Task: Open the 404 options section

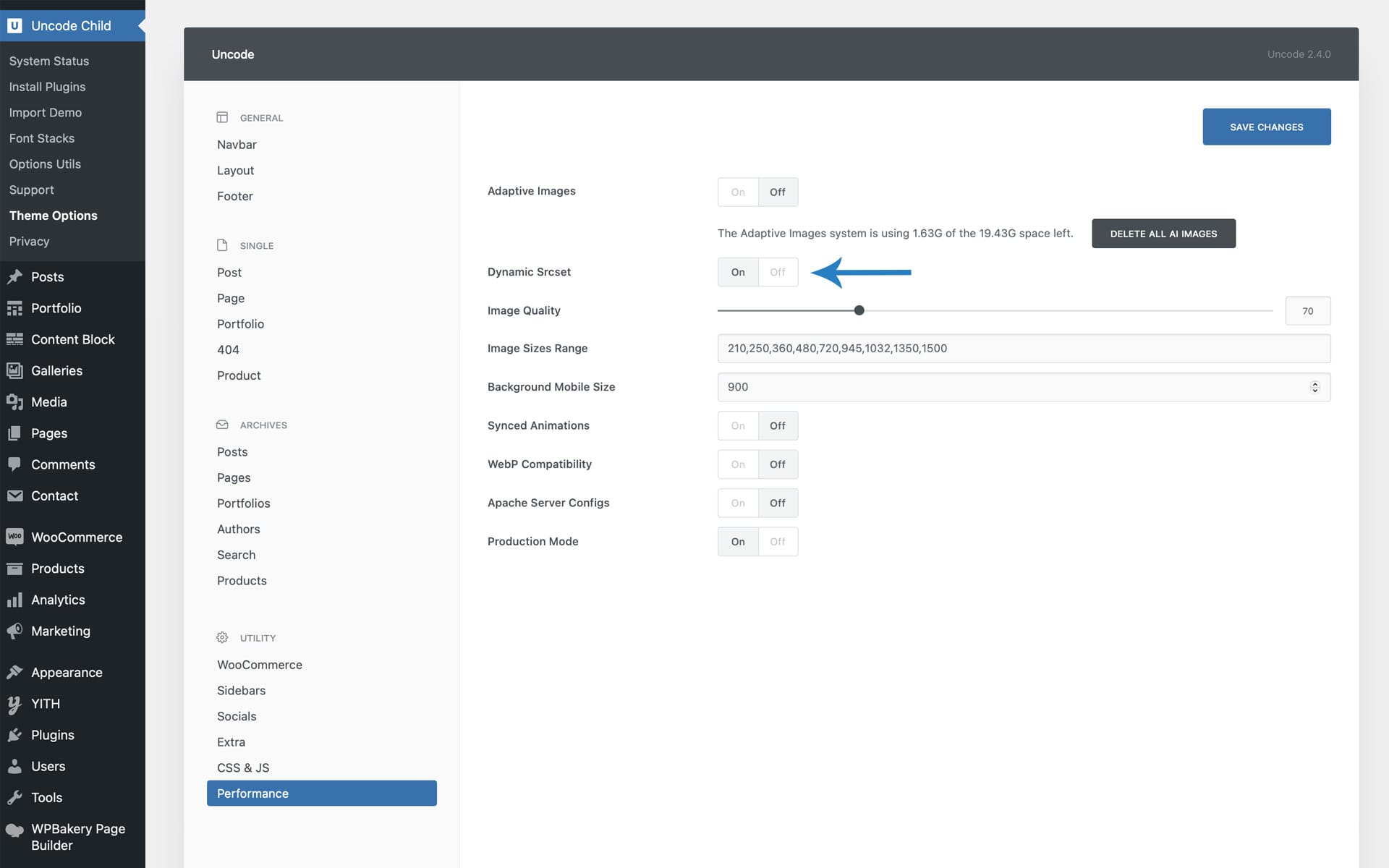Action: (228, 349)
